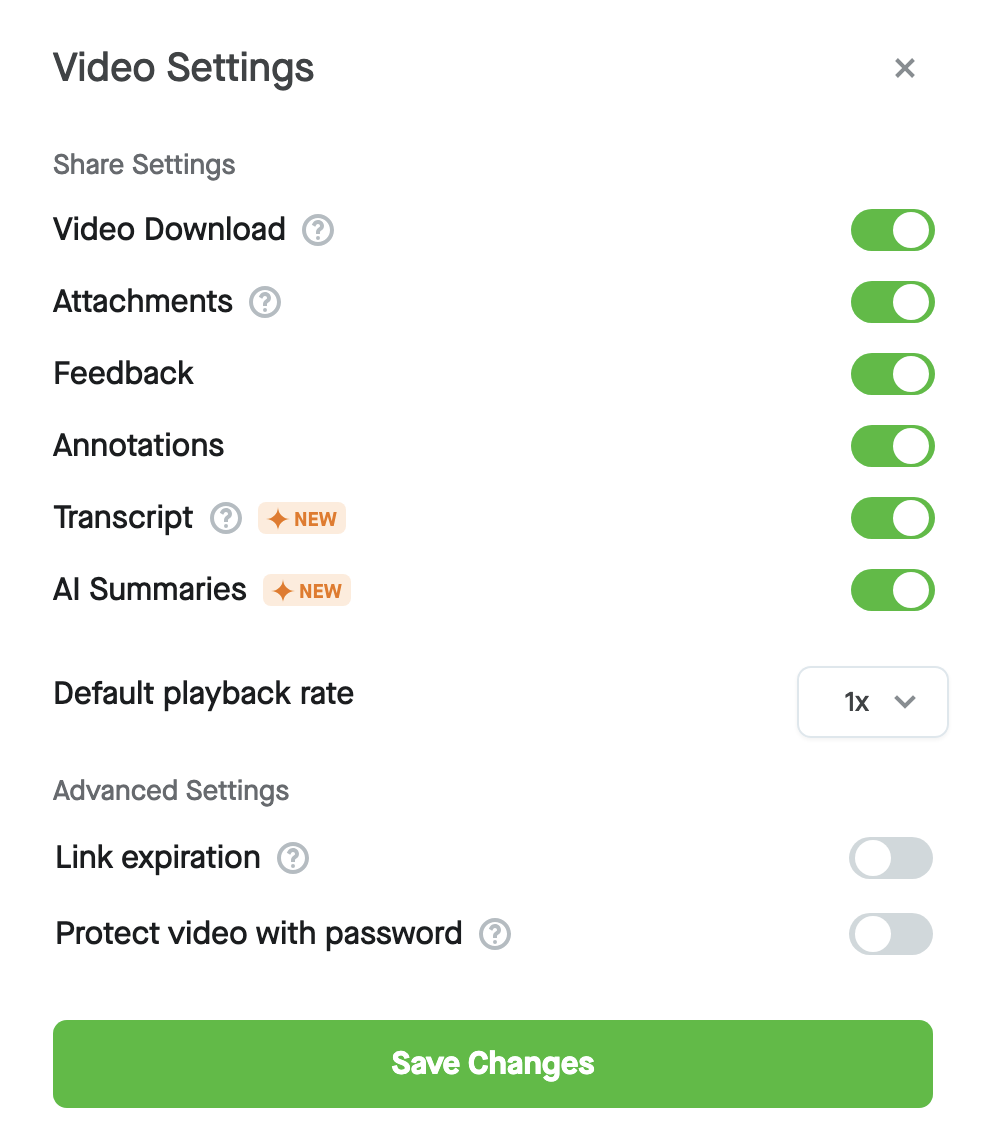
Task: Open help tooltip for Video Download
Action: pyautogui.click(x=318, y=230)
